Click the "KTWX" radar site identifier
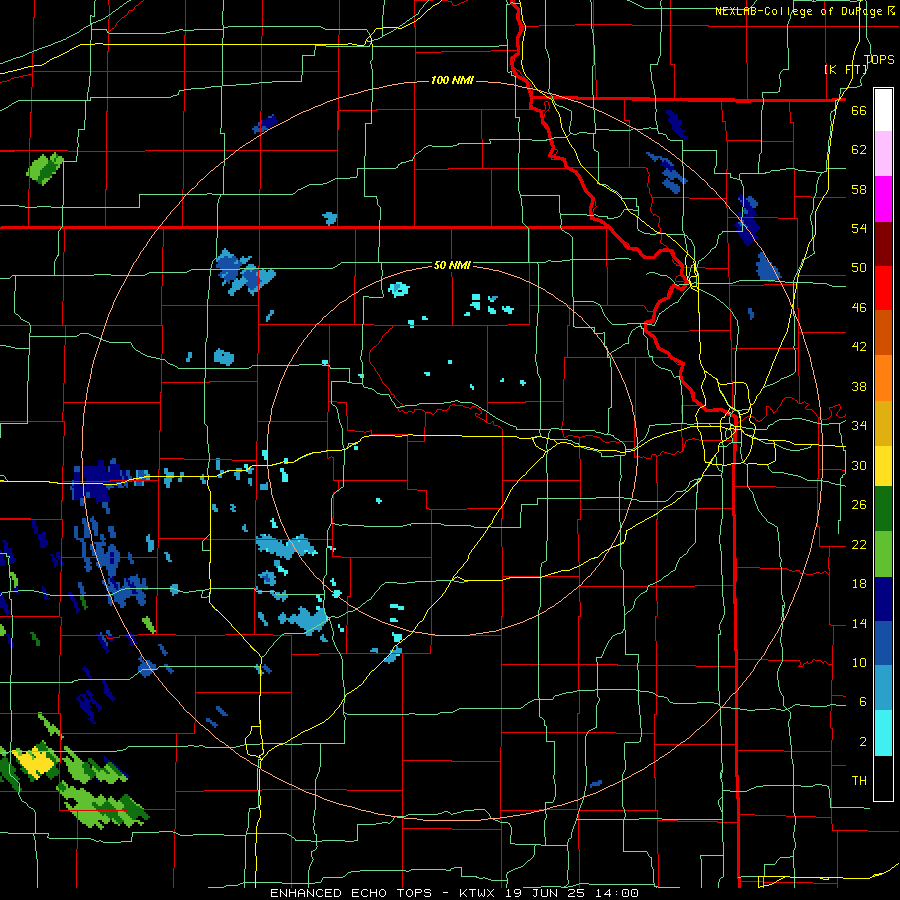Viewport: 900px width, 900px height. [x=479, y=893]
